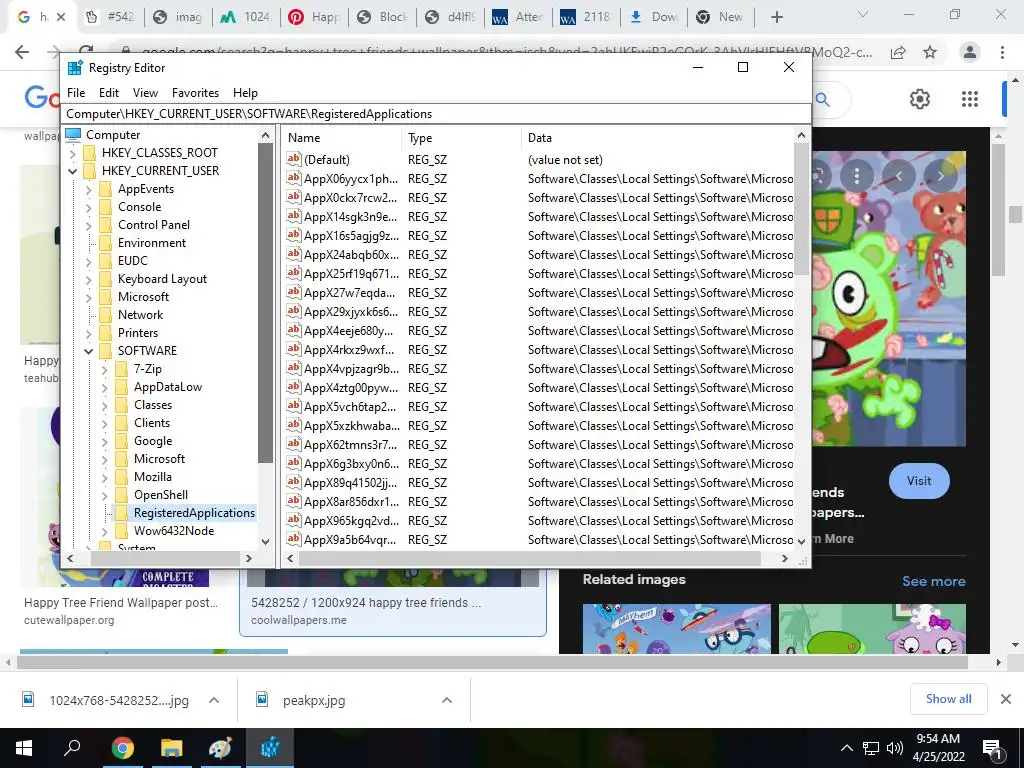Select the Printers registry key

coord(138,332)
